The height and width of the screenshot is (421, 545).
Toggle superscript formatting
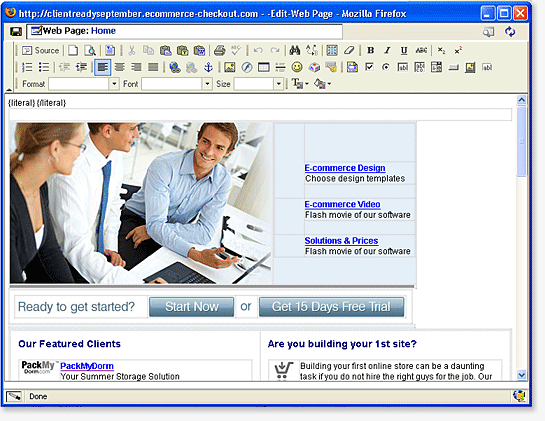[458, 51]
